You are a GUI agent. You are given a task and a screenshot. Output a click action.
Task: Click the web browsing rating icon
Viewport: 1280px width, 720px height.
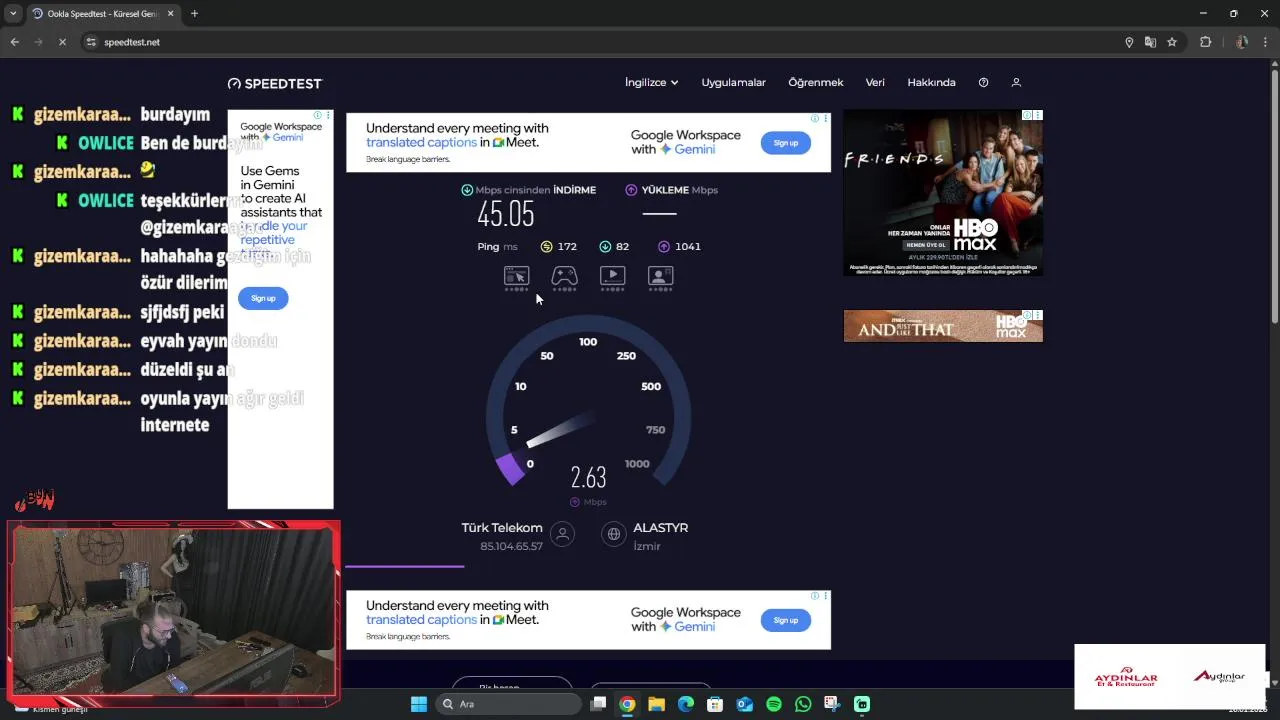(516, 277)
